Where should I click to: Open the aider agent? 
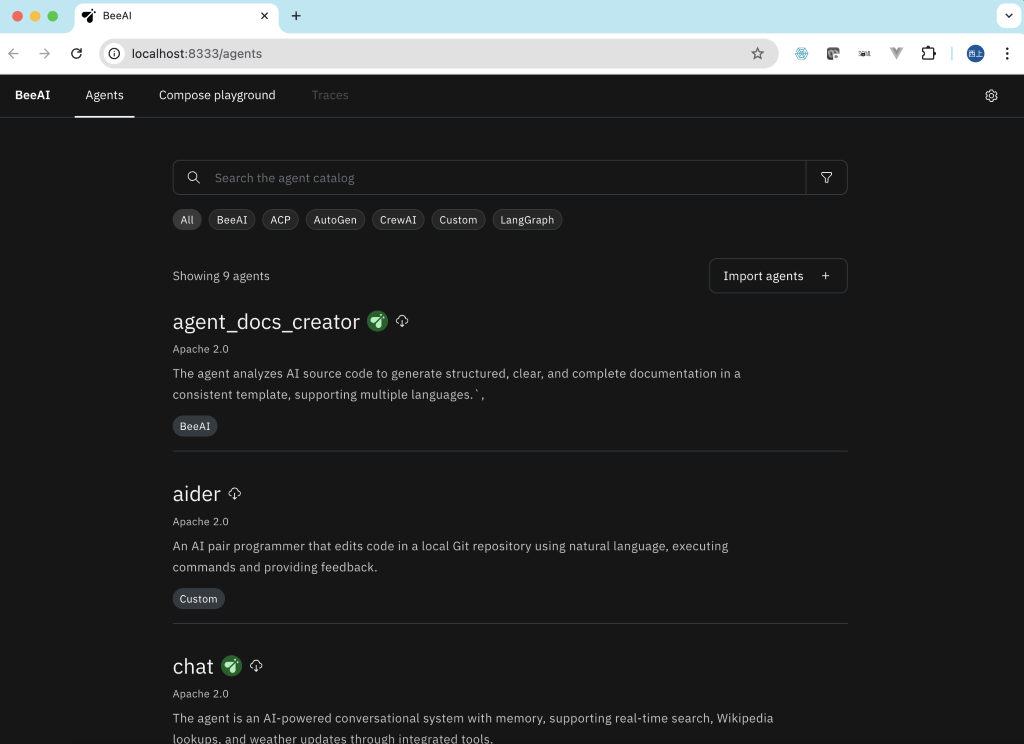coord(196,494)
